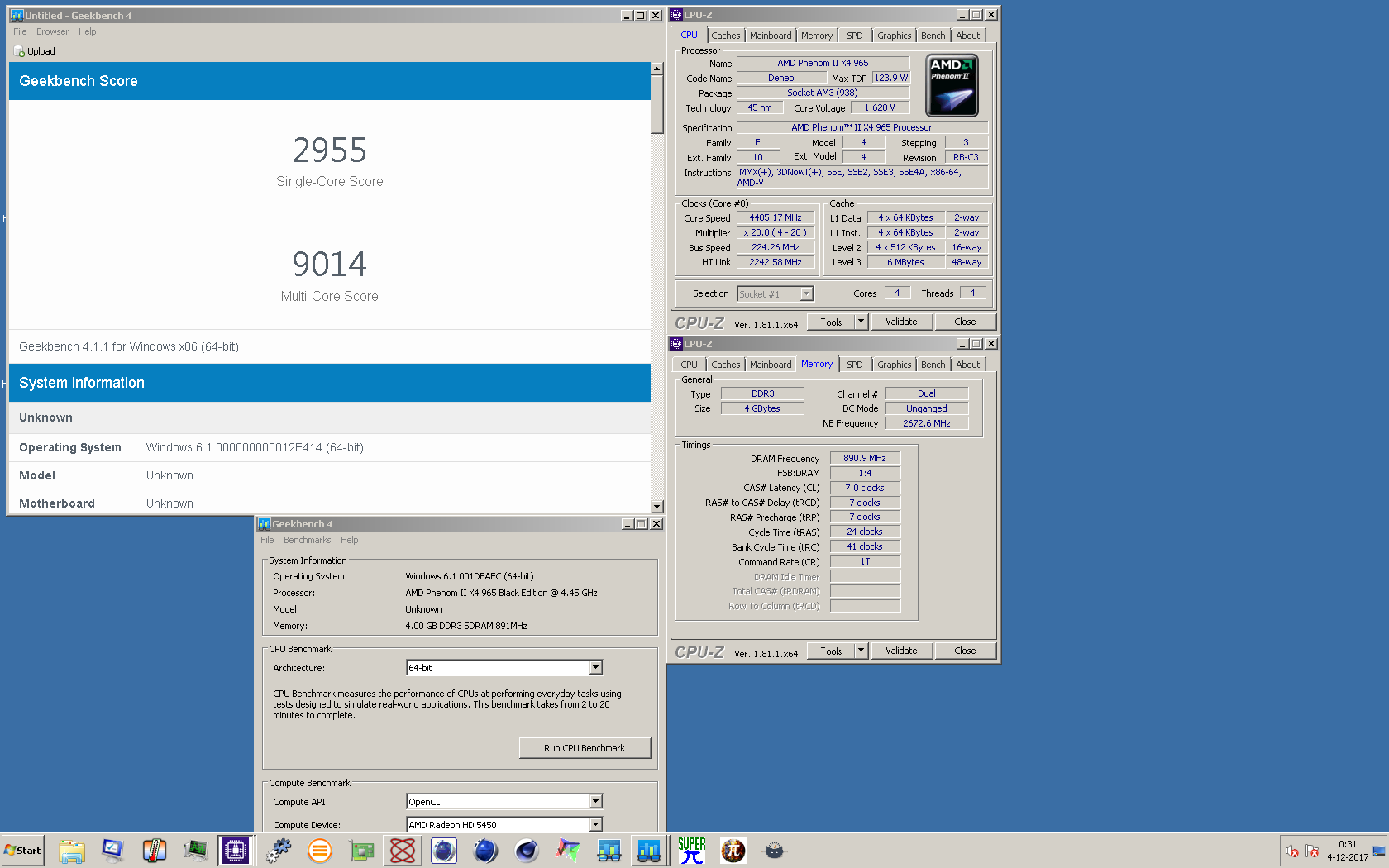Click the 9014 multi-core score value

[x=329, y=265]
